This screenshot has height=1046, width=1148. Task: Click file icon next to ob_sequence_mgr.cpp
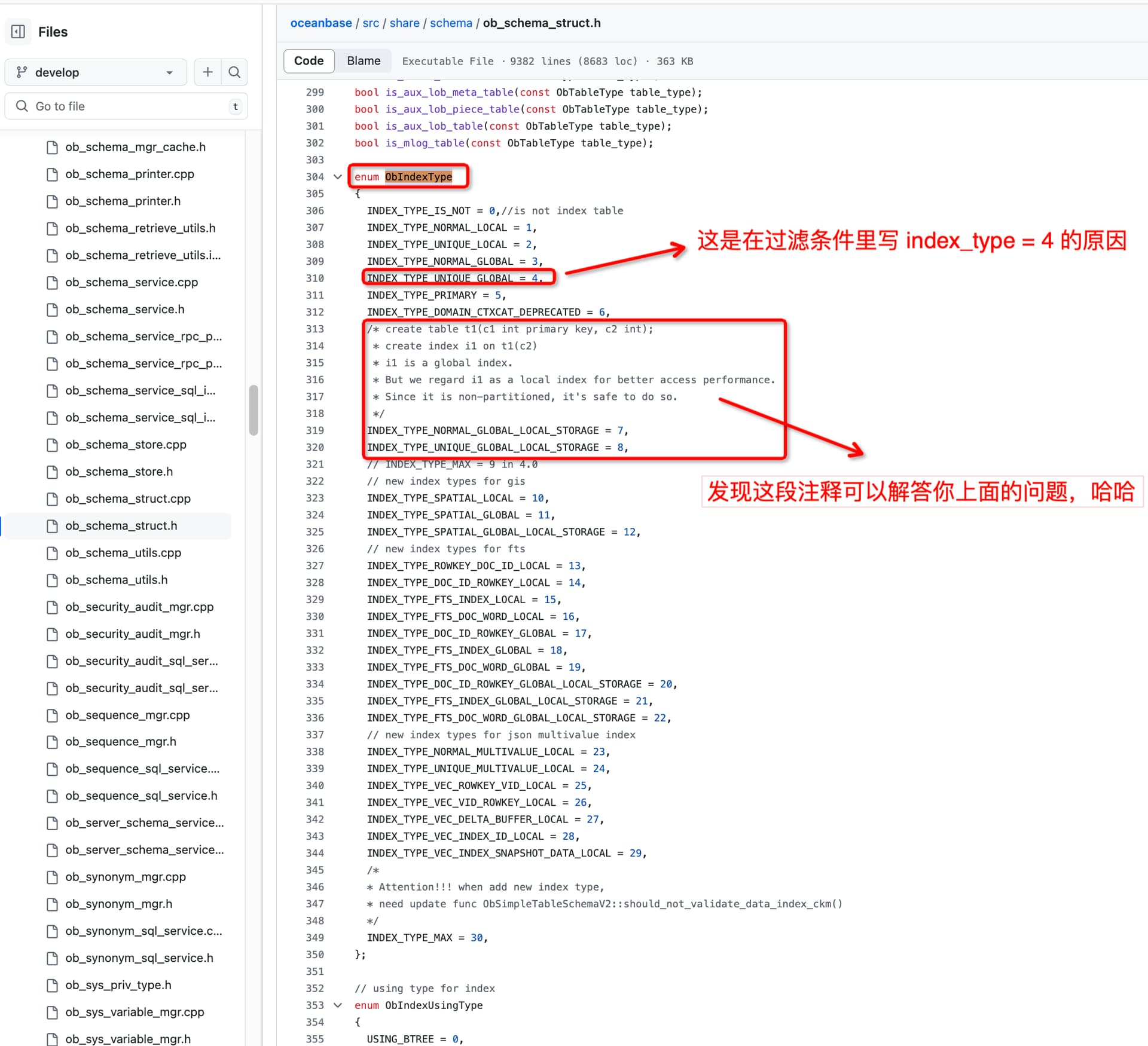click(x=53, y=715)
